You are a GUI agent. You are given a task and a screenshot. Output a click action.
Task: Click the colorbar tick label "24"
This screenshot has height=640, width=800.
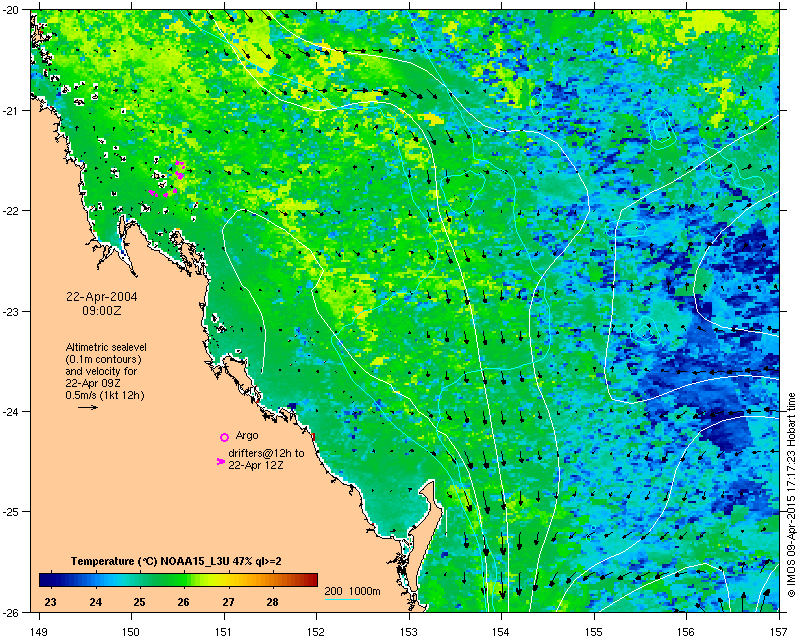click(x=95, y=602)
